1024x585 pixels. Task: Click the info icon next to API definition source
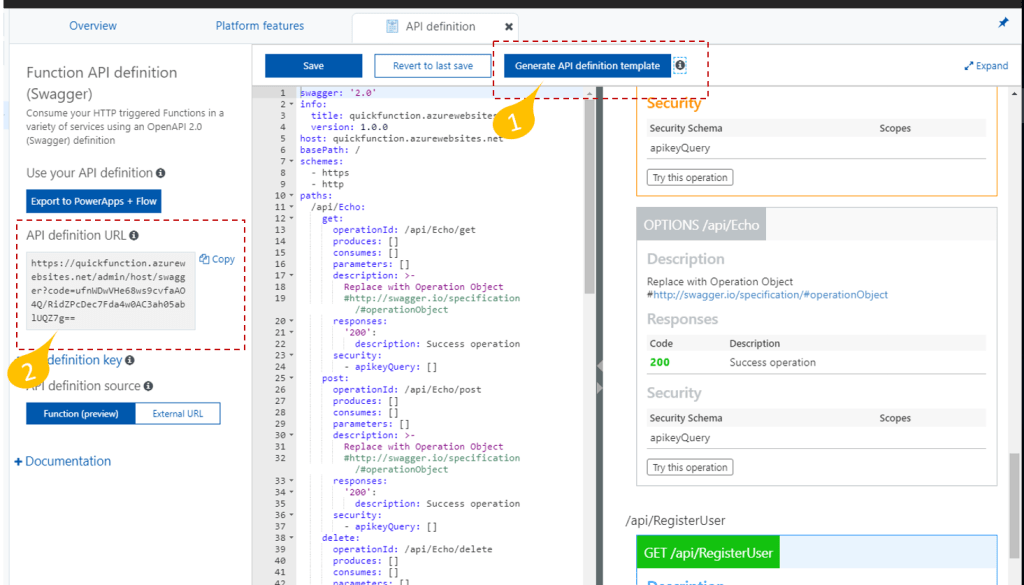[149, 385]
